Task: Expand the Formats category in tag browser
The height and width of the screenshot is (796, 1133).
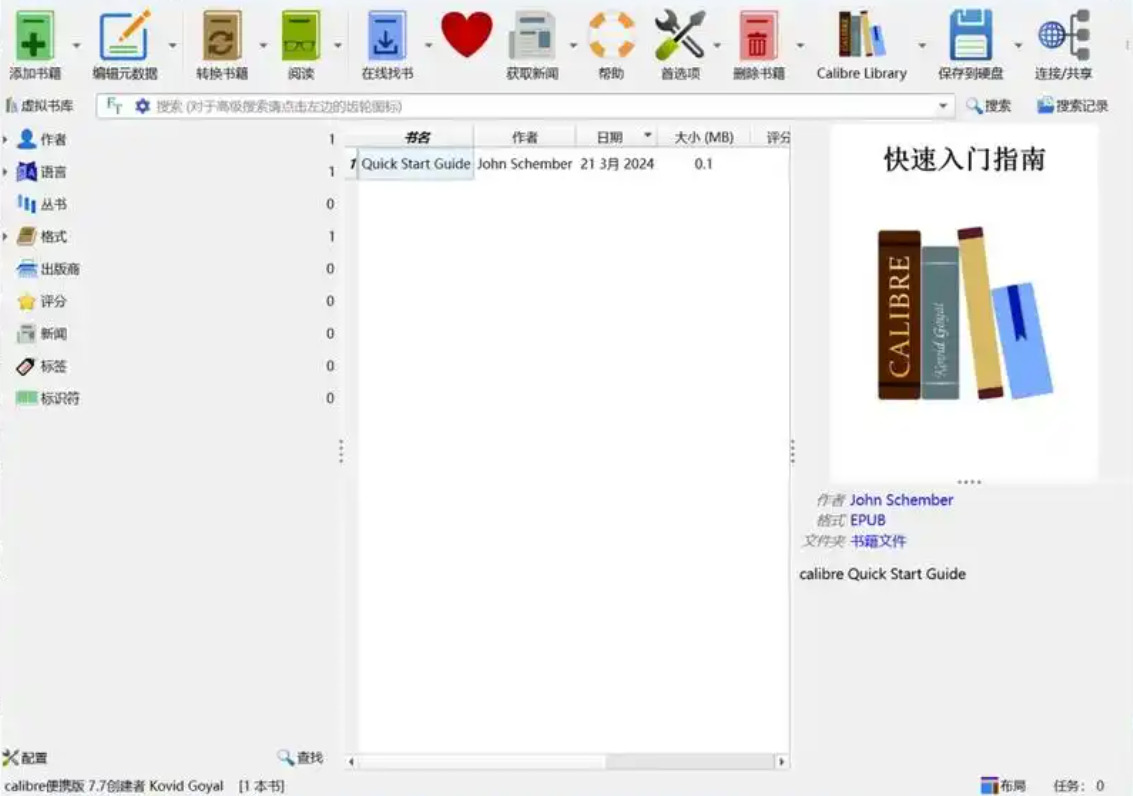Action: point(6,236)
